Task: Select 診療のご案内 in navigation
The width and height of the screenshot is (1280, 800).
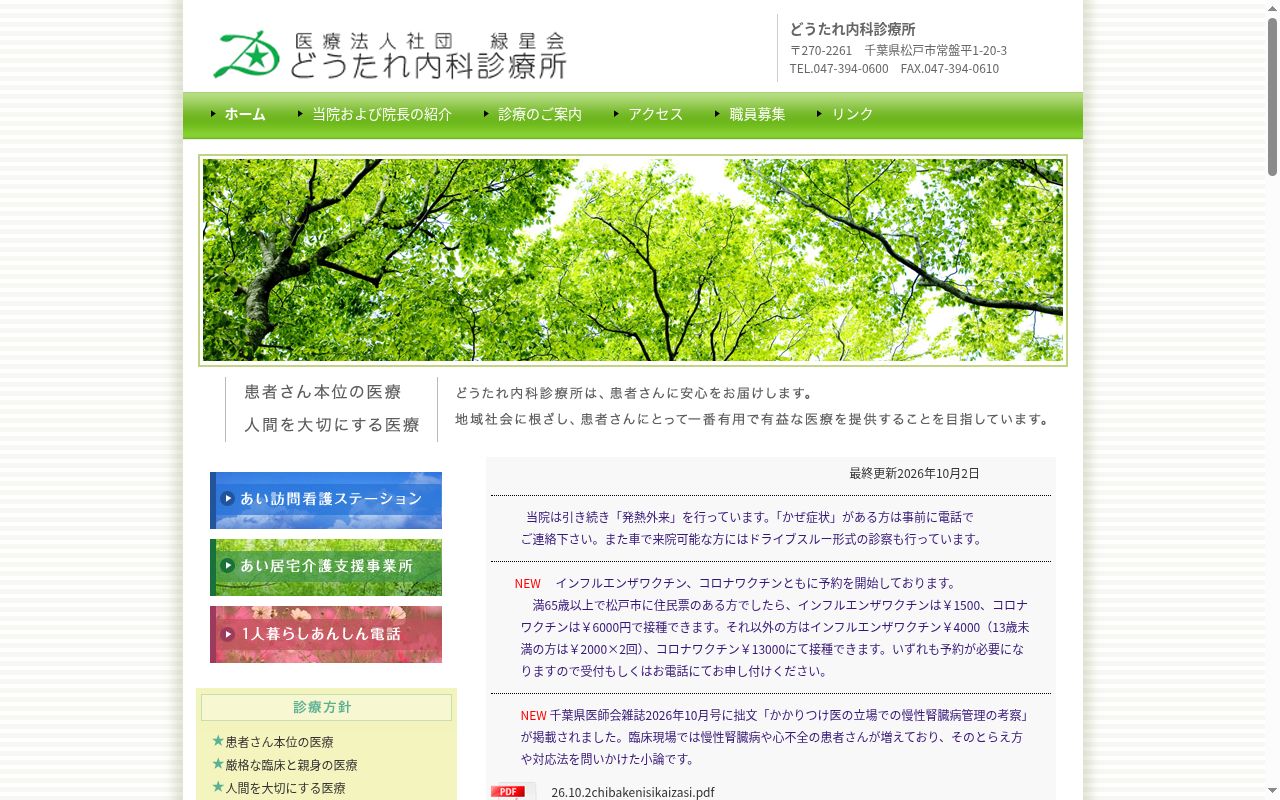Action: (540, 114)
